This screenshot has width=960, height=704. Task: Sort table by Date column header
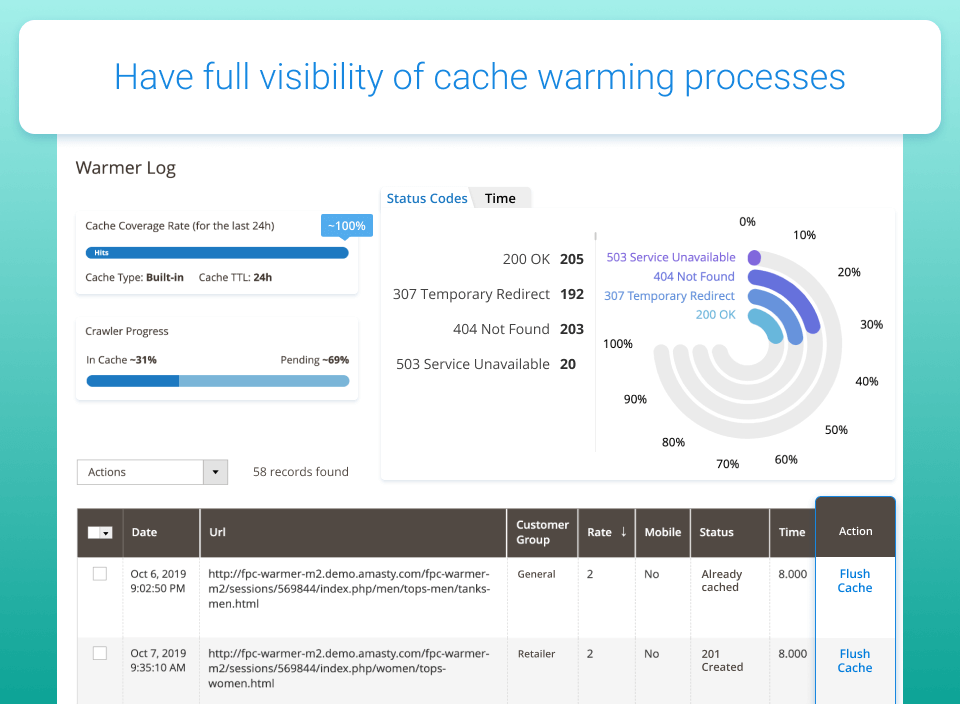click(145, 532)
